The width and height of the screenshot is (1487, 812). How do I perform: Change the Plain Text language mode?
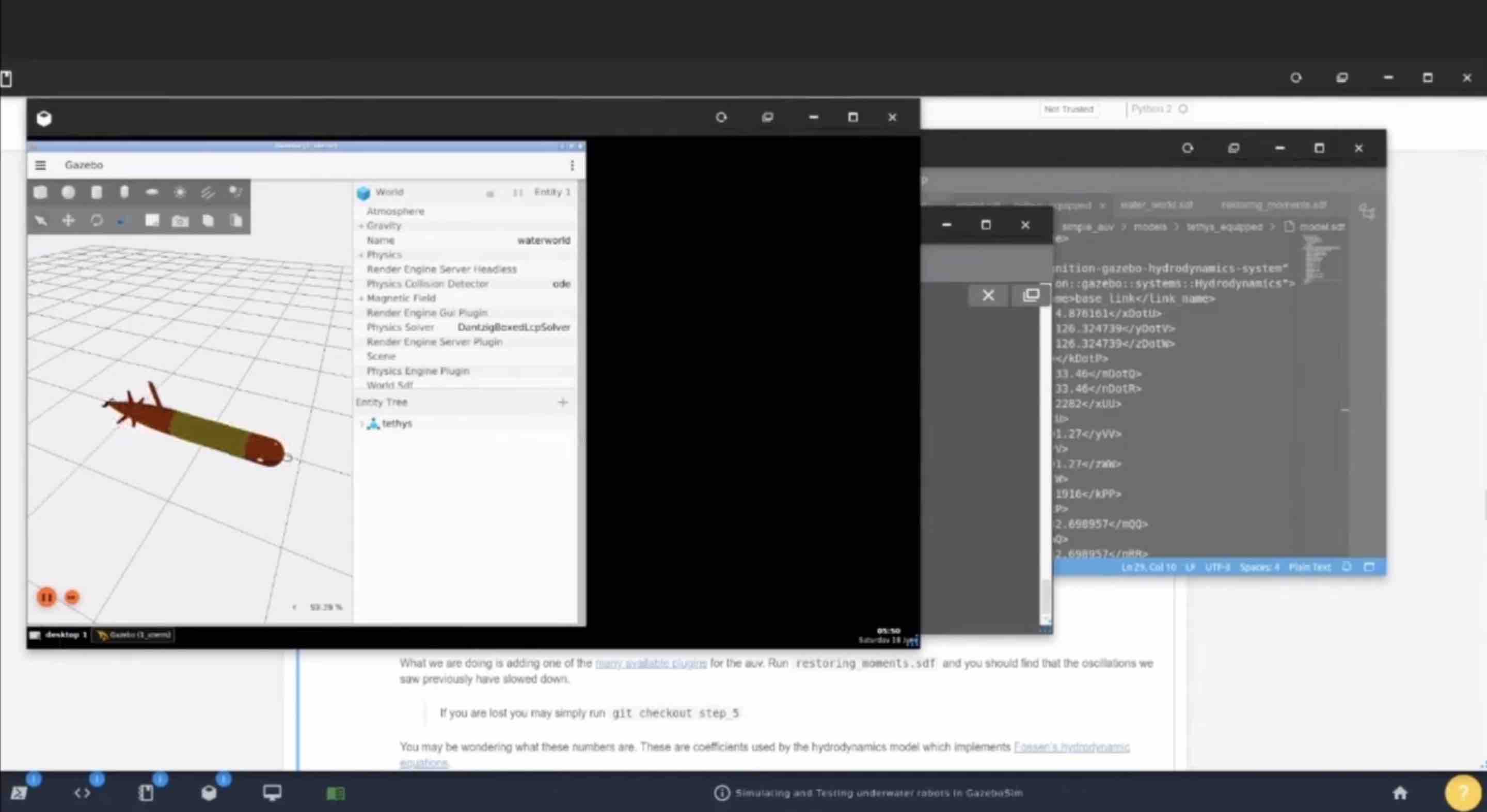(x=1309, y=567)
